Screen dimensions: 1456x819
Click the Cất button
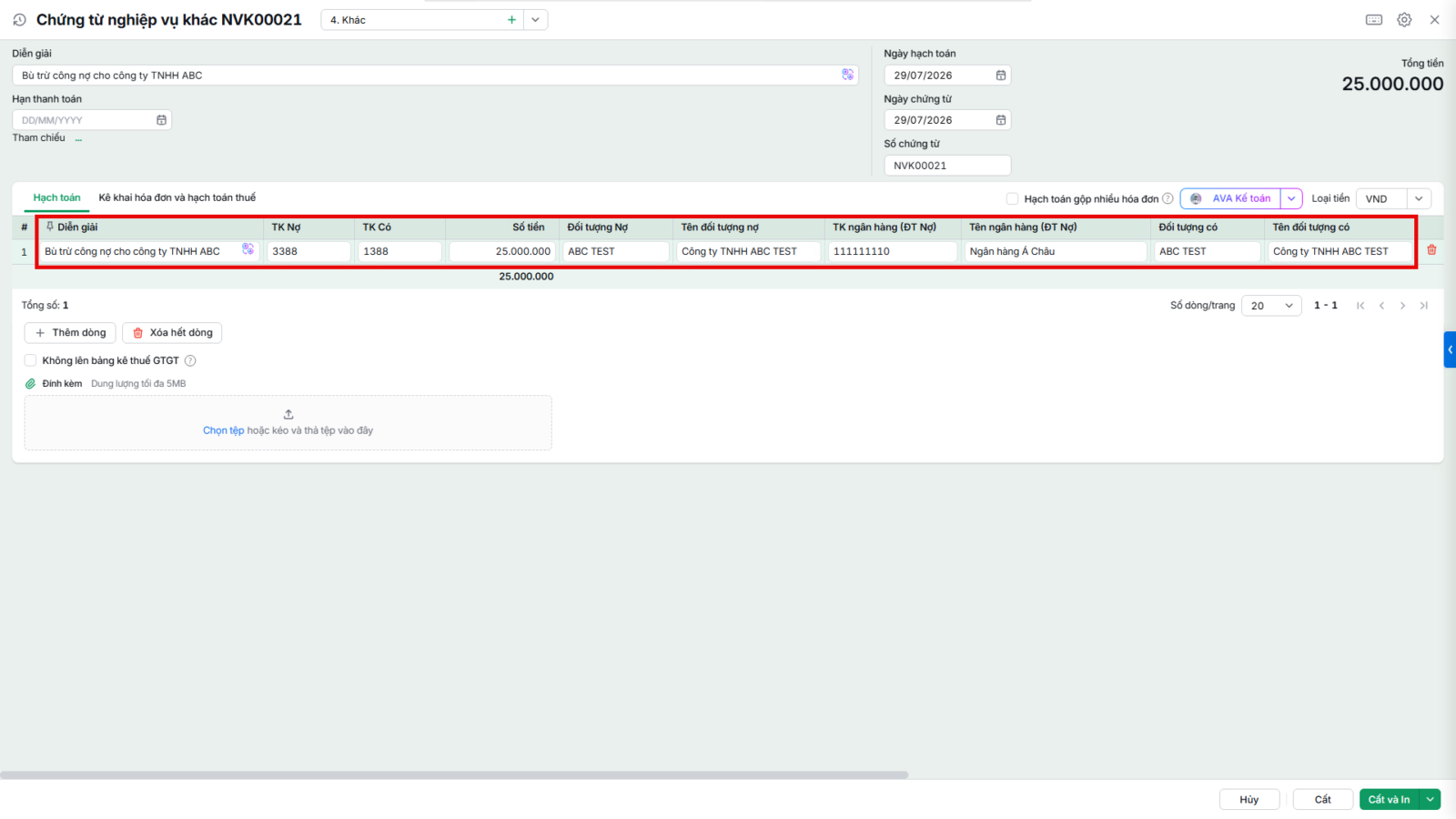(x=1323, y=799)
